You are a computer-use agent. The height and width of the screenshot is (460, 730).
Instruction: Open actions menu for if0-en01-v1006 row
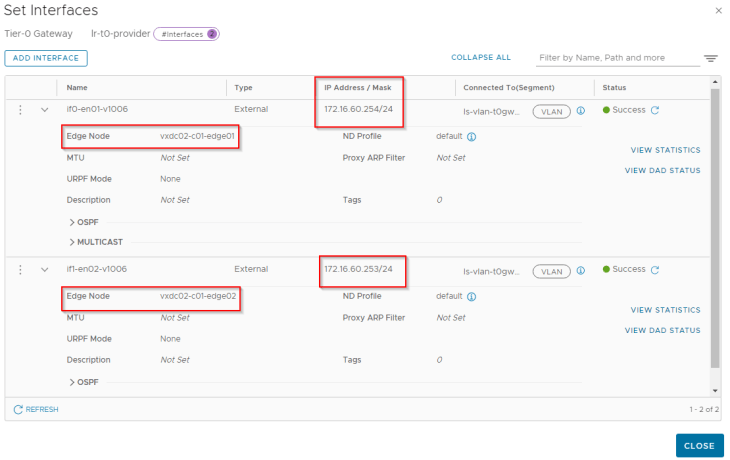tap(20, 110)
